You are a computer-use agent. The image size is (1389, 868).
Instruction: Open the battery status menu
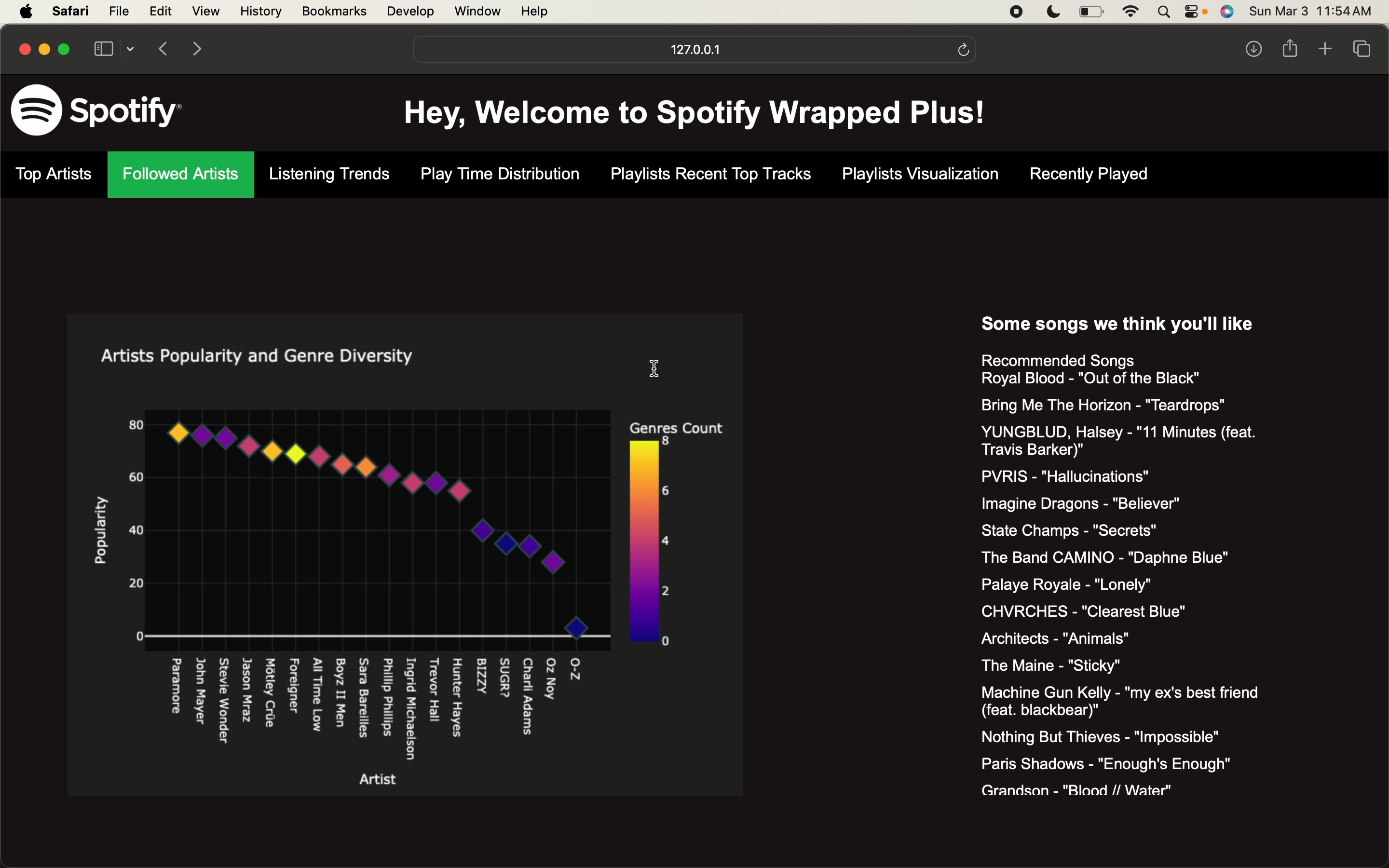pyautogui.click(x=1089, y=11)
